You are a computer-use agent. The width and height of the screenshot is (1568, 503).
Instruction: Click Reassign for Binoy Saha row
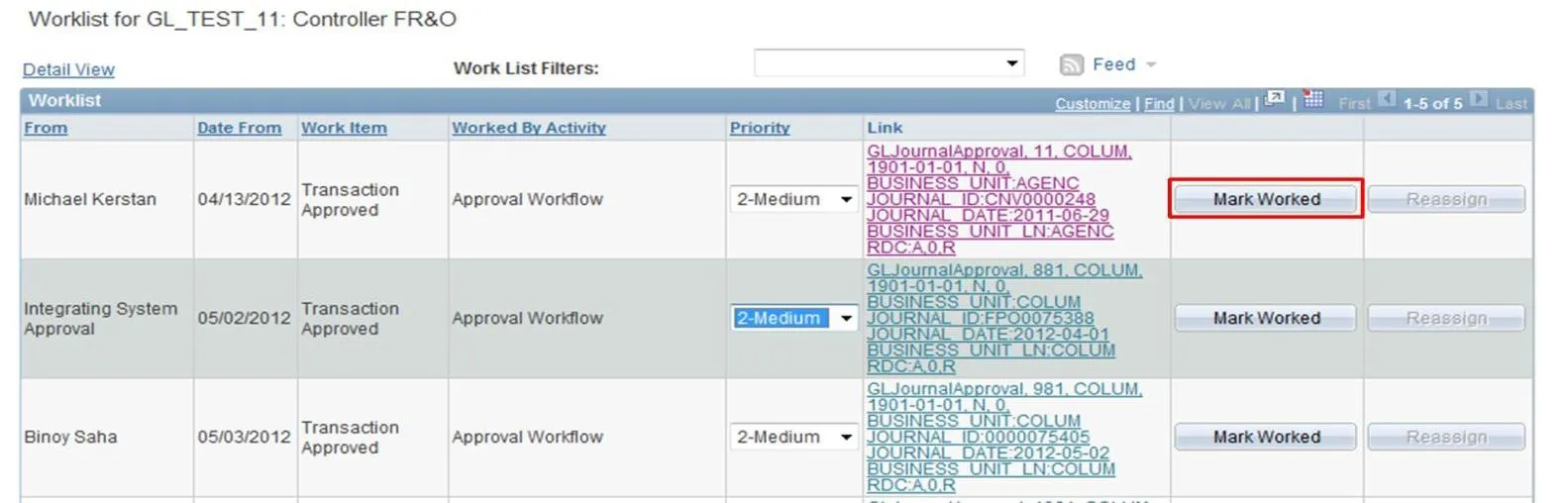(1446, 437)
